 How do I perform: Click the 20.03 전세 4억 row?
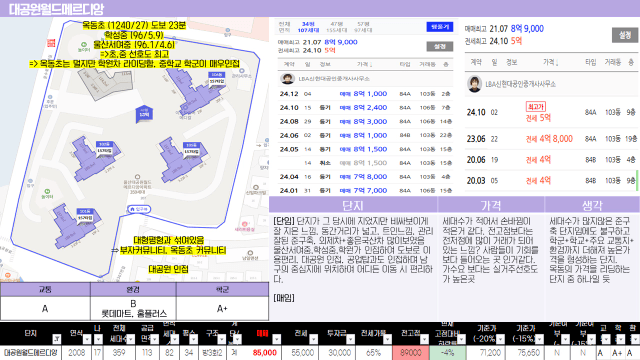pos(551,180)
